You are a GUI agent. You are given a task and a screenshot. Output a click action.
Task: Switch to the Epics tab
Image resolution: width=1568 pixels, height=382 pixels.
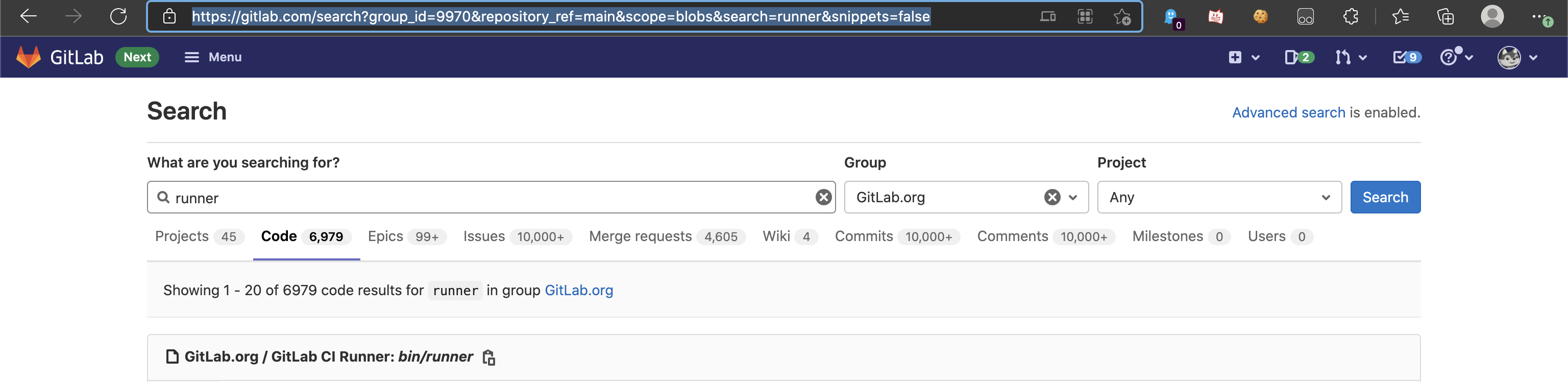(407, 236)
